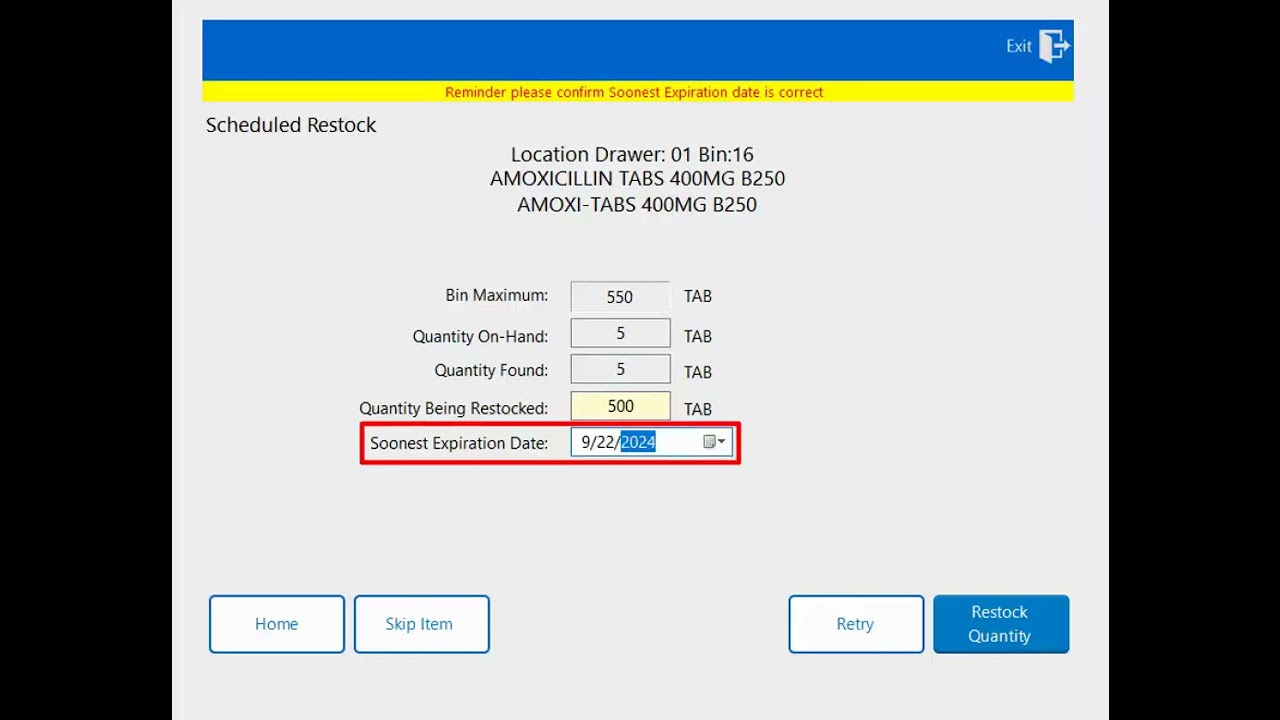Viewport: 1280px width, 720px height.
Task: Click the Soonest Expiration Date label
Action: tap(459, 443)
